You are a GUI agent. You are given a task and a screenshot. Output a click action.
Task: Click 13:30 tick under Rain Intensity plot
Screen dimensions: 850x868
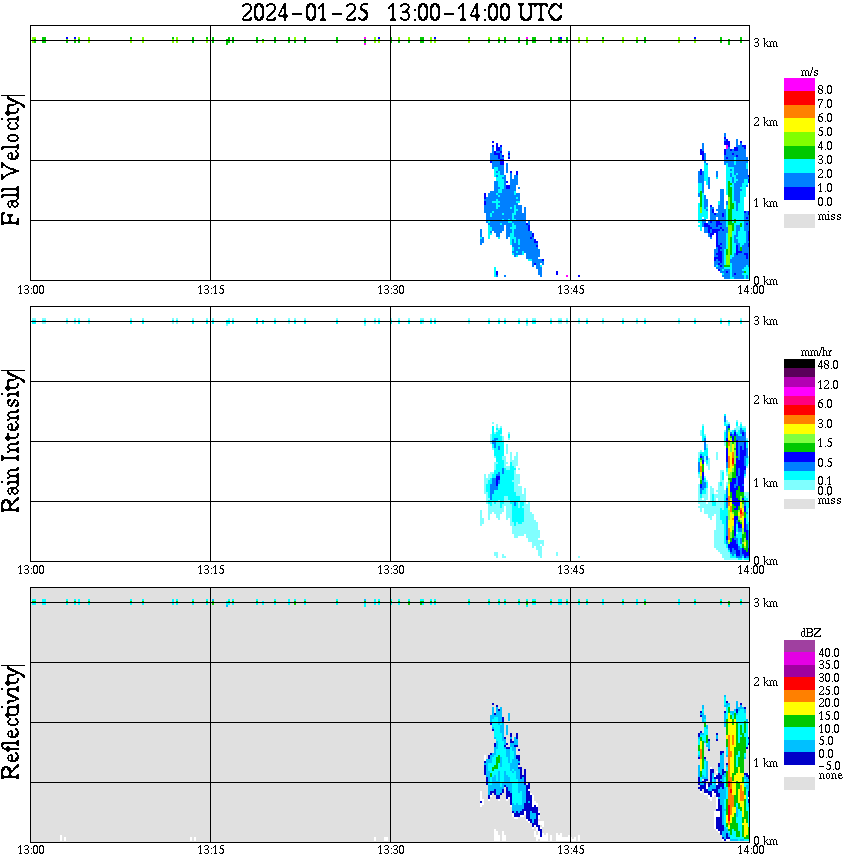click(x=390, y=570)
